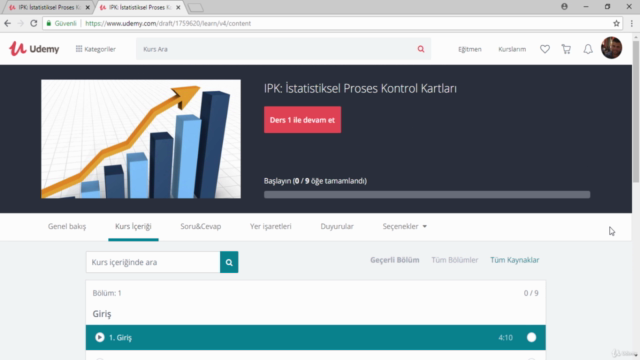Reload the page with refresh icon
This screenshot has height=360, width=640.
(x=34, y=23)
